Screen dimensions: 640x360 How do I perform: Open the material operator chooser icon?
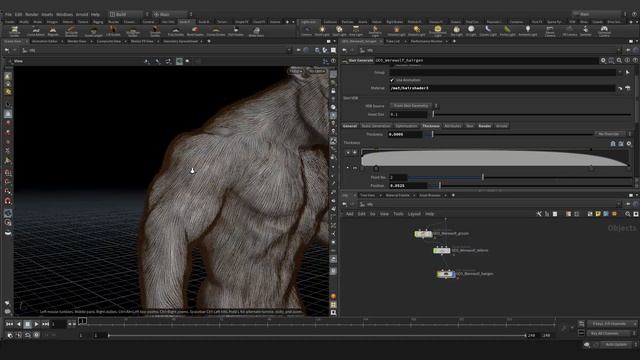620,88
